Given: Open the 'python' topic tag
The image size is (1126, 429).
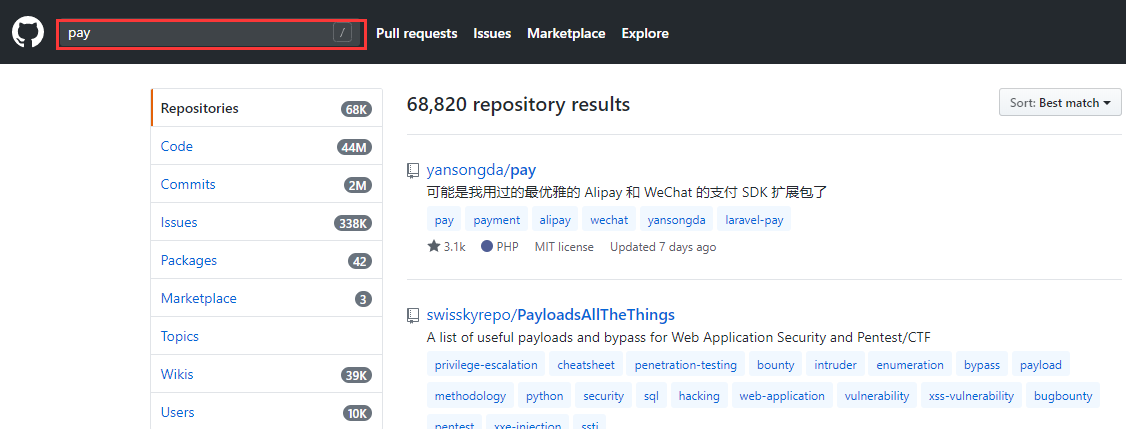Looking at the screenshot, I should coord(544,396).
